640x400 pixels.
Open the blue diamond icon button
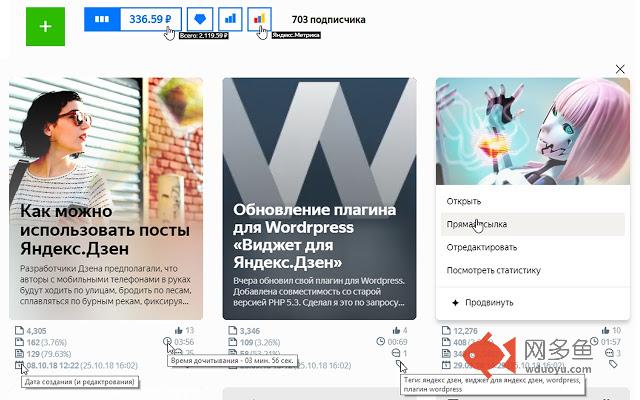coord(200,19)
